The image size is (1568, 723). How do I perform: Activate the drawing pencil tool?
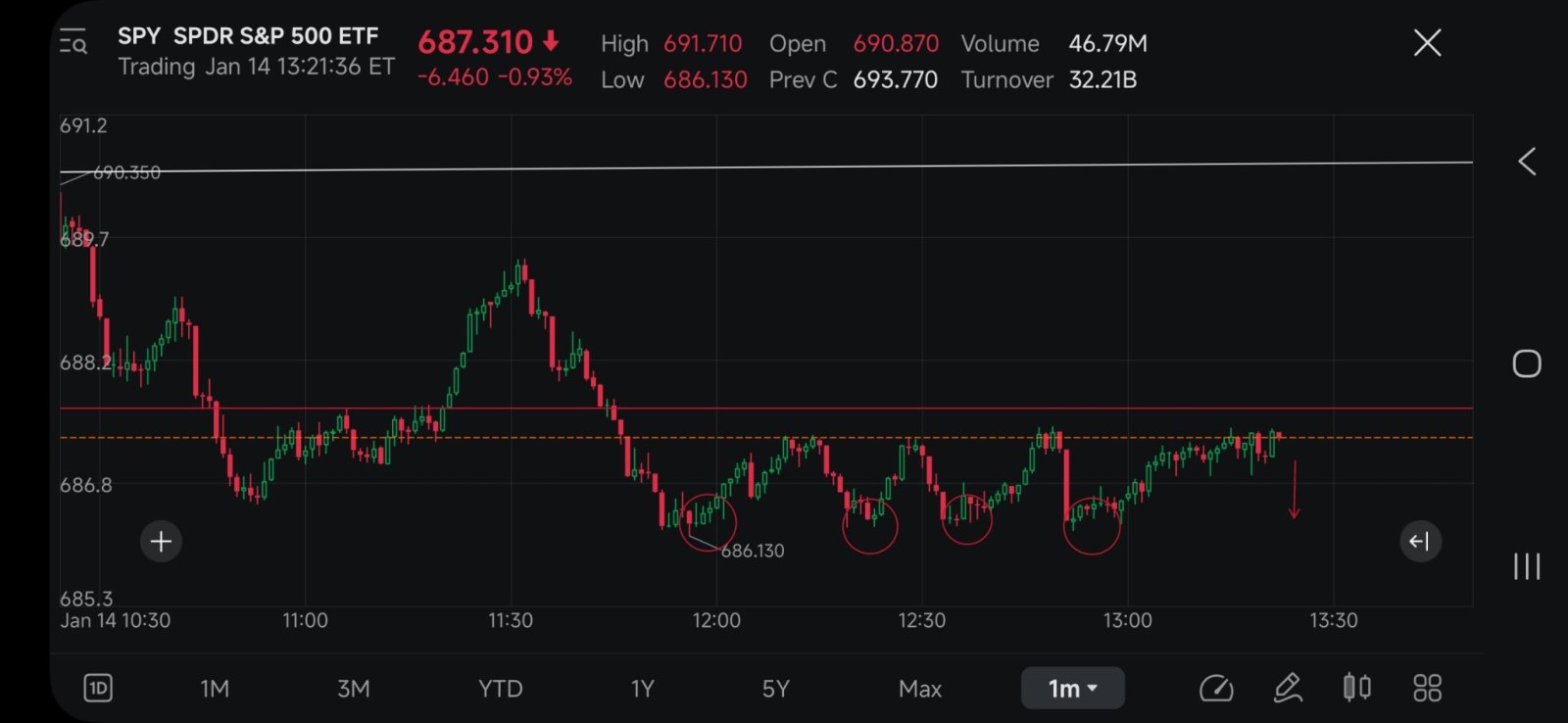(1288, 689)
